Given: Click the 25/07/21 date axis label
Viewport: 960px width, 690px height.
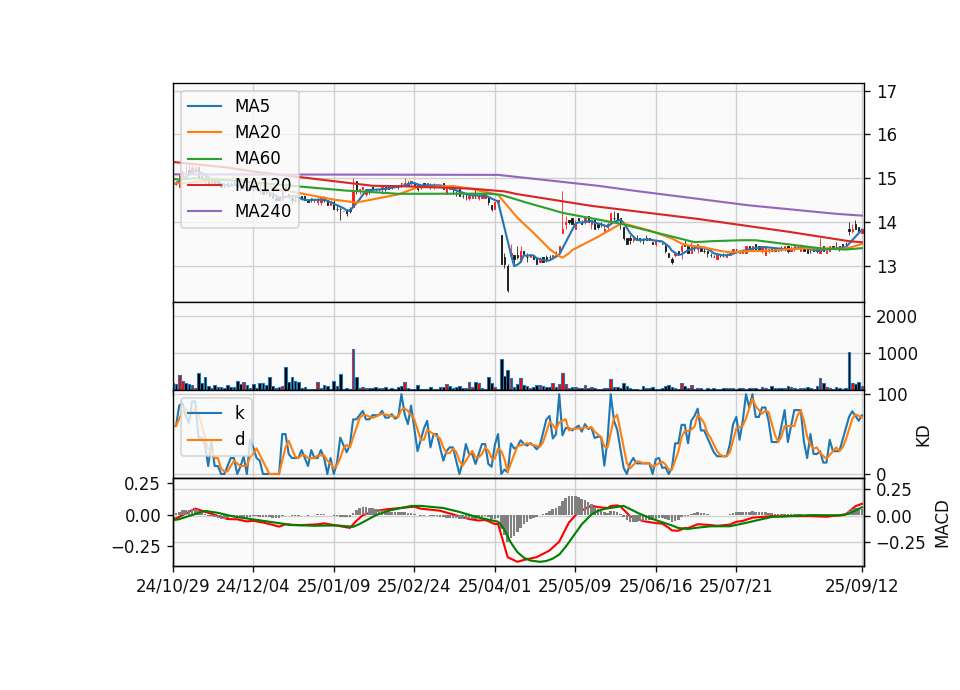Looking at the screenshot, I should (736, 586).
